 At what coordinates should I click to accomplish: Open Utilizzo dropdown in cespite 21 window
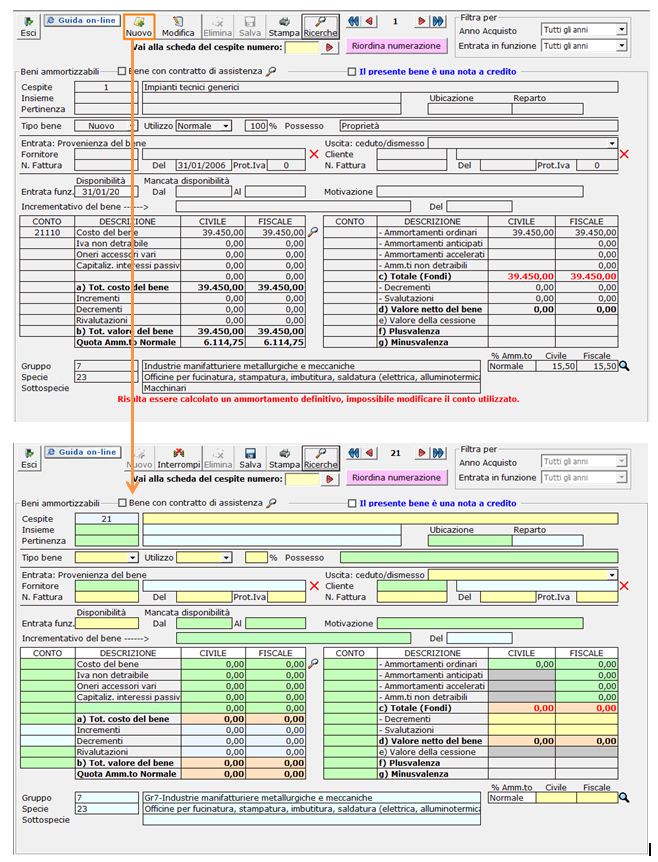pos(226,557)
